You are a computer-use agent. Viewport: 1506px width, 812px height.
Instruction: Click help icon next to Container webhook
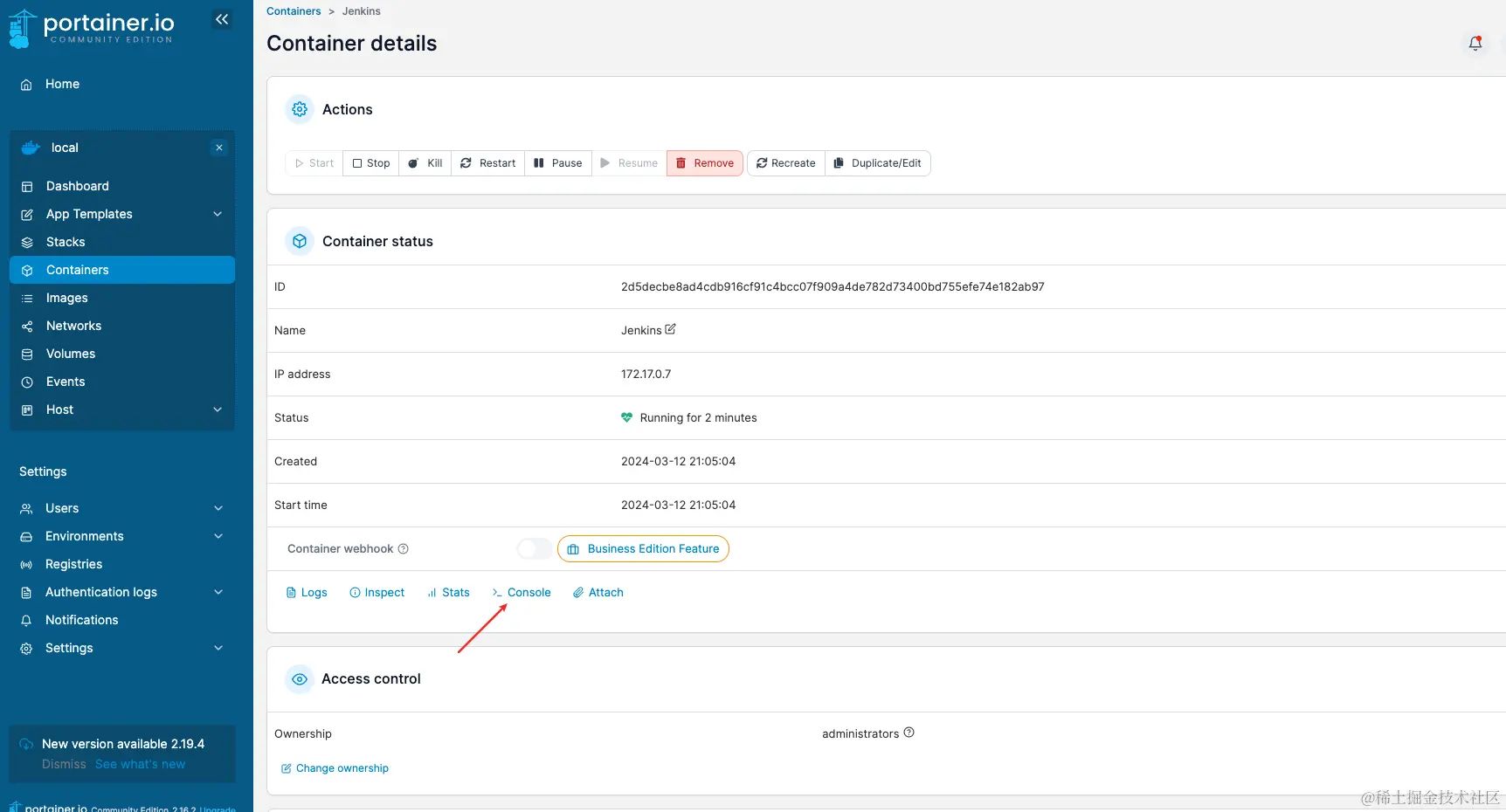(403, 549)
